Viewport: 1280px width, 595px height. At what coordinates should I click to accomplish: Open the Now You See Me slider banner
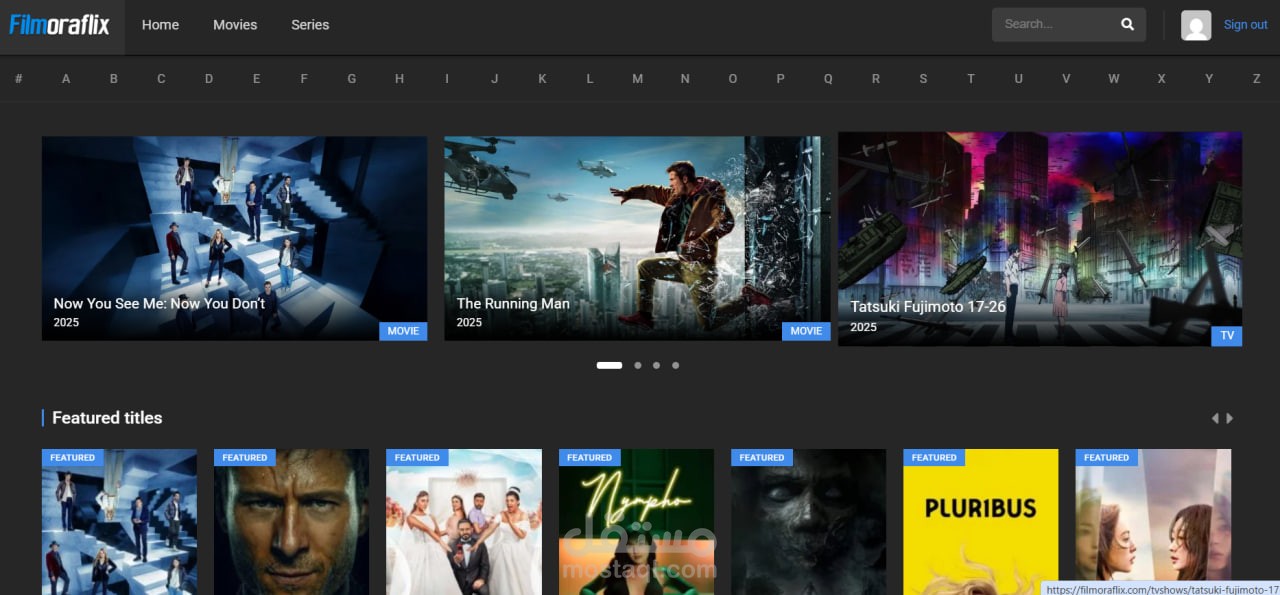(x=234, y=238)
